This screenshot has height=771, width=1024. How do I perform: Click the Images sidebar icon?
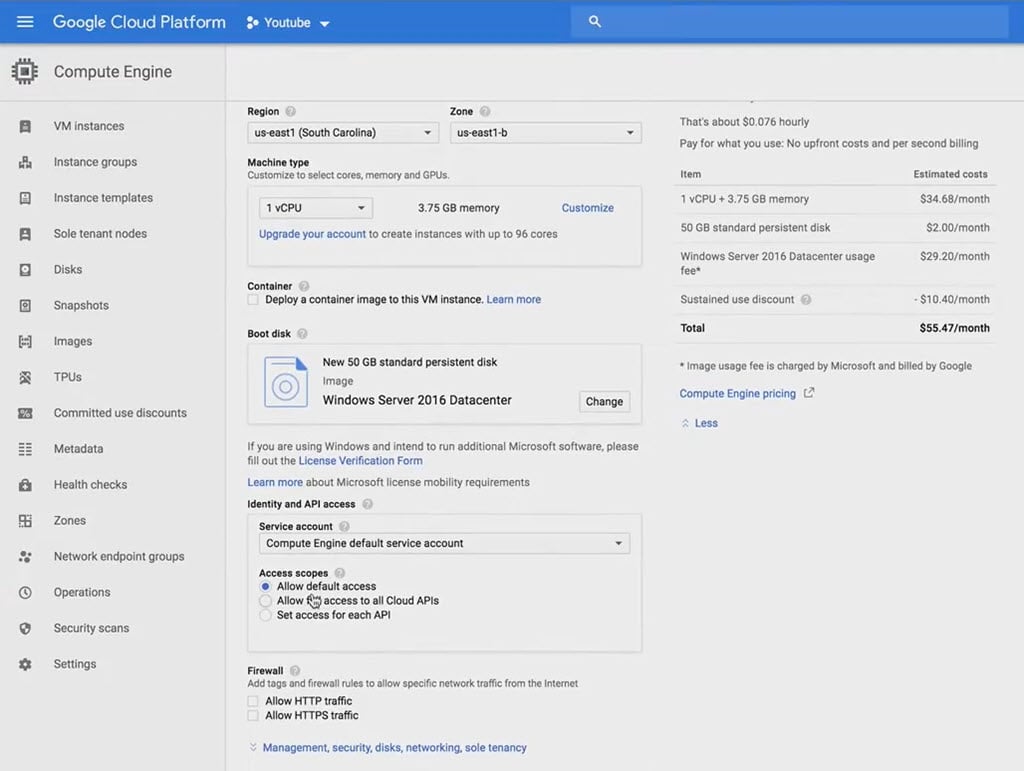coord(25,341)
